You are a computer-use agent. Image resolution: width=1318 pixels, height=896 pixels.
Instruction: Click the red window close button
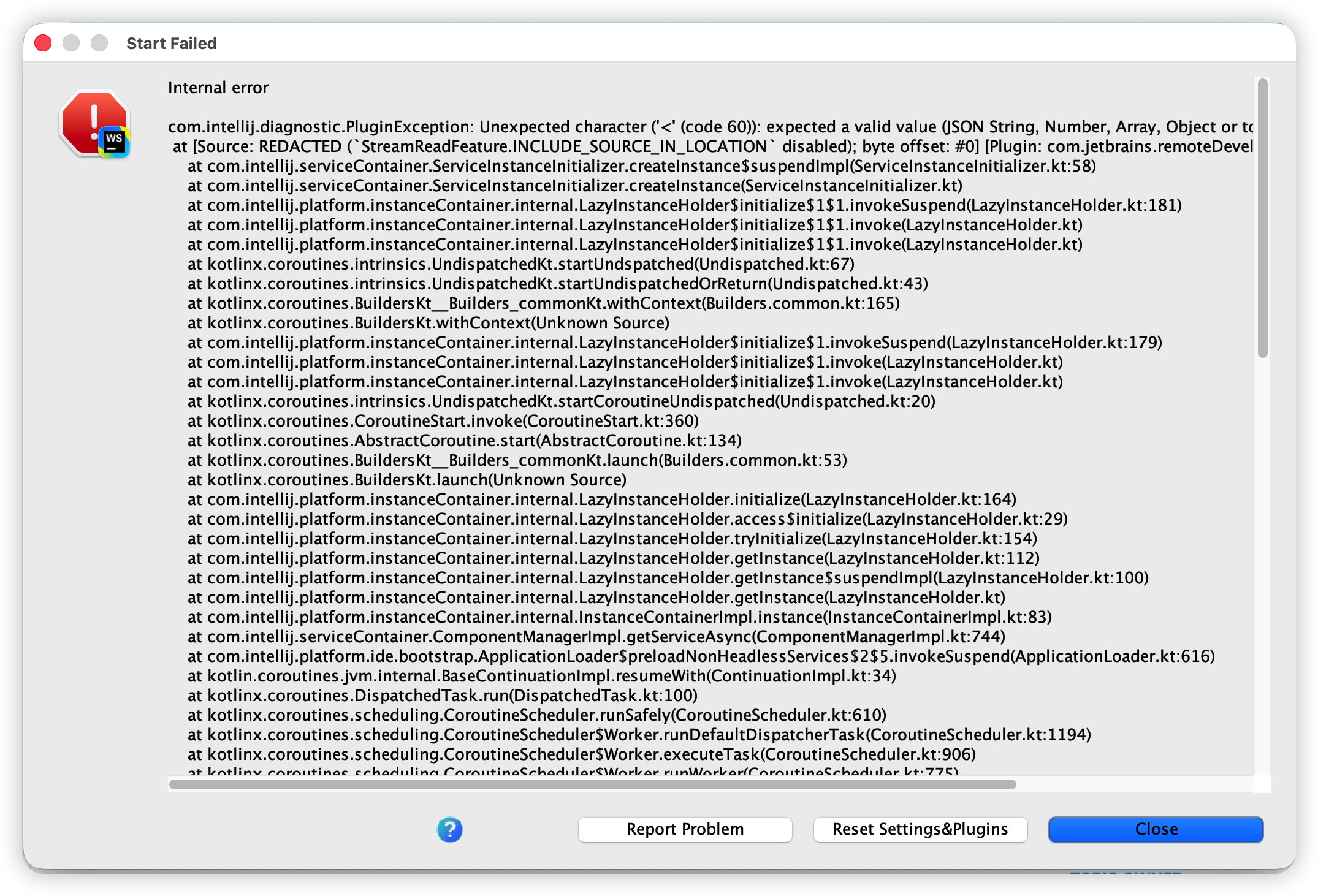click(43, 43)
